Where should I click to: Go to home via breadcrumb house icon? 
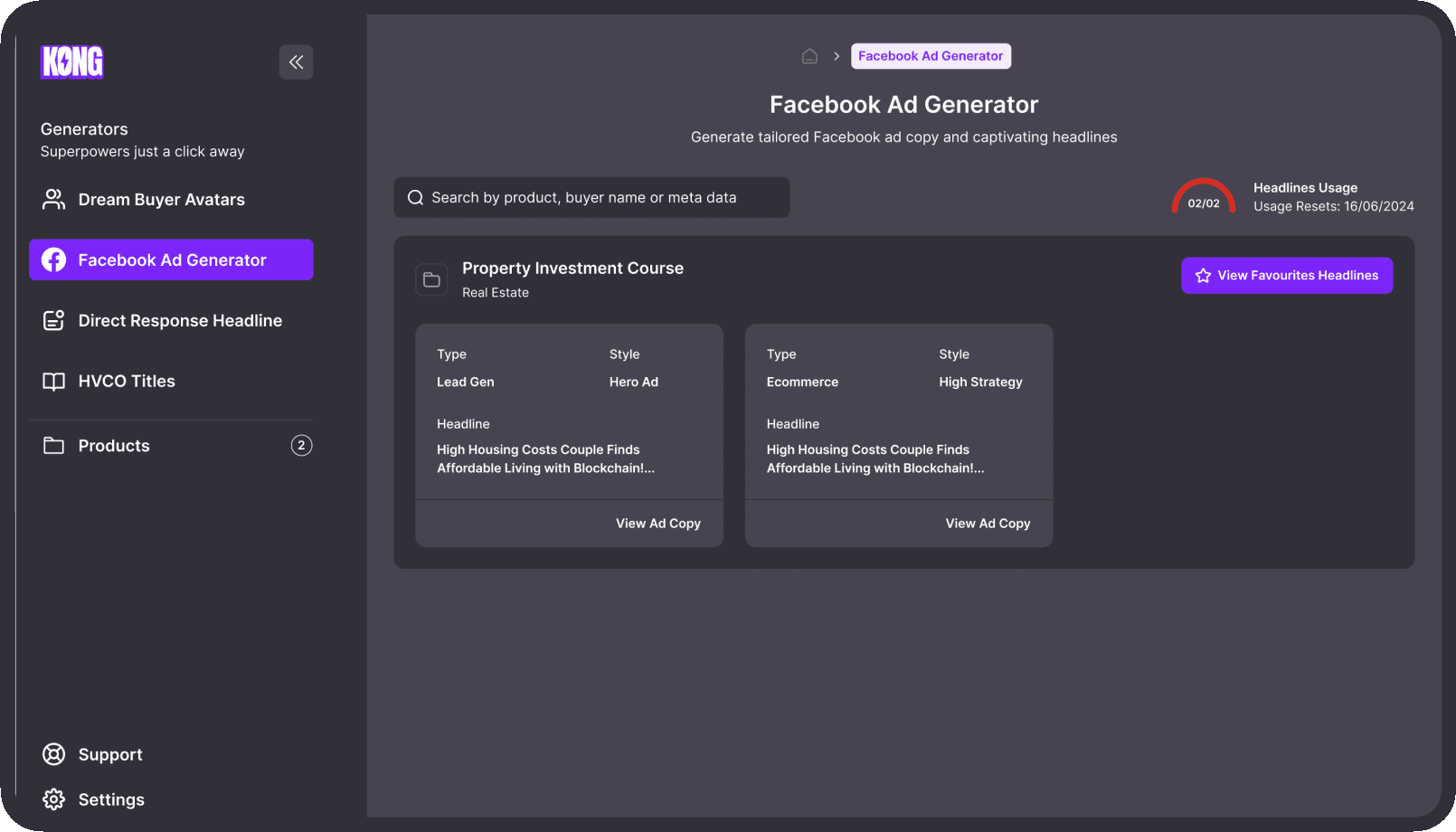tap(809, 56)
